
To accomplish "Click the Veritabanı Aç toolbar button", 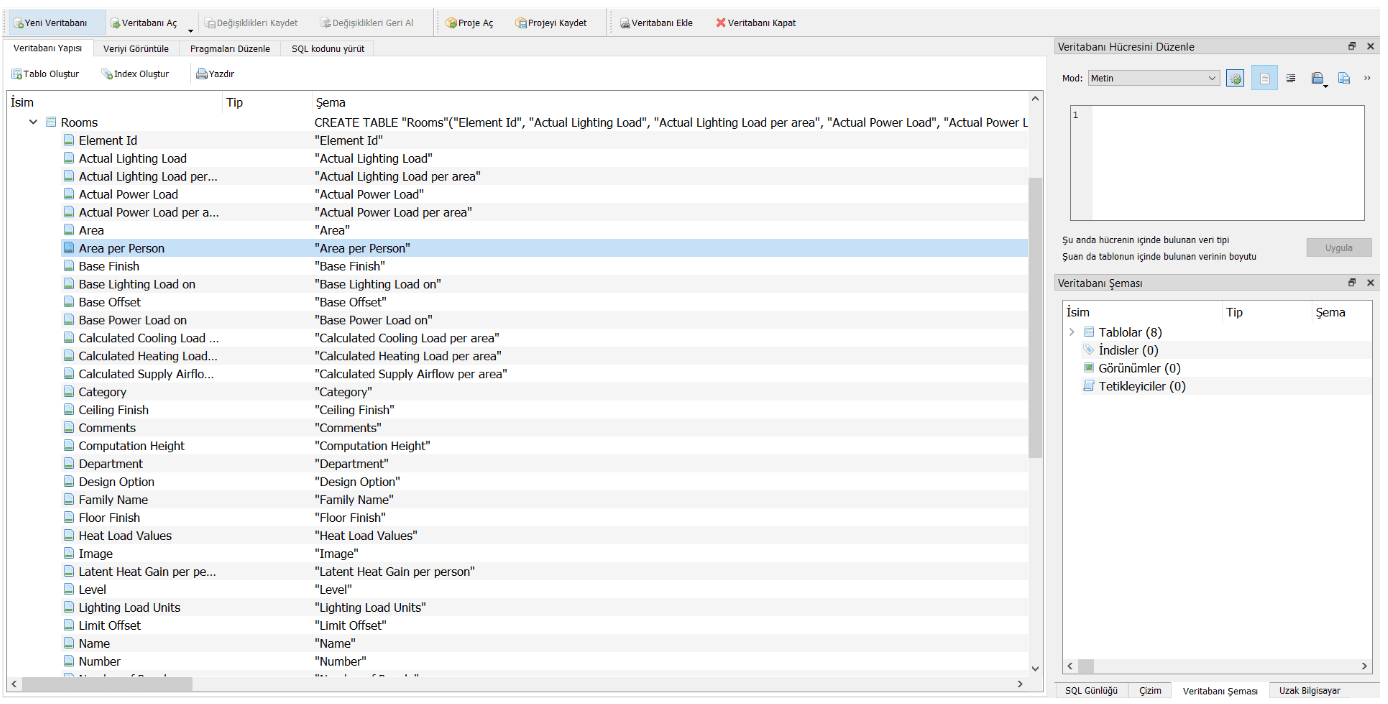I will [x=144, y=23].
